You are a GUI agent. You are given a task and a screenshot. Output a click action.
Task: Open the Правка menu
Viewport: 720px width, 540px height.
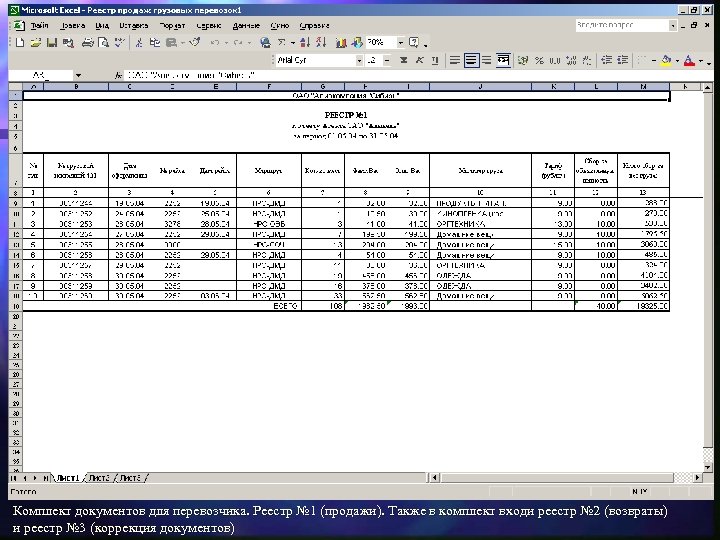(73, 26)
